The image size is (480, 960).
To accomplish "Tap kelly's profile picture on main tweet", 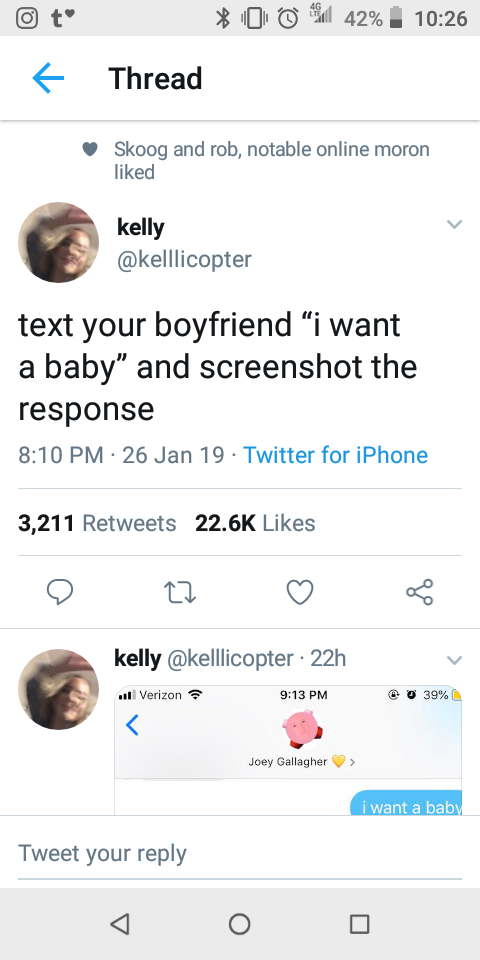I will [58, 242].
